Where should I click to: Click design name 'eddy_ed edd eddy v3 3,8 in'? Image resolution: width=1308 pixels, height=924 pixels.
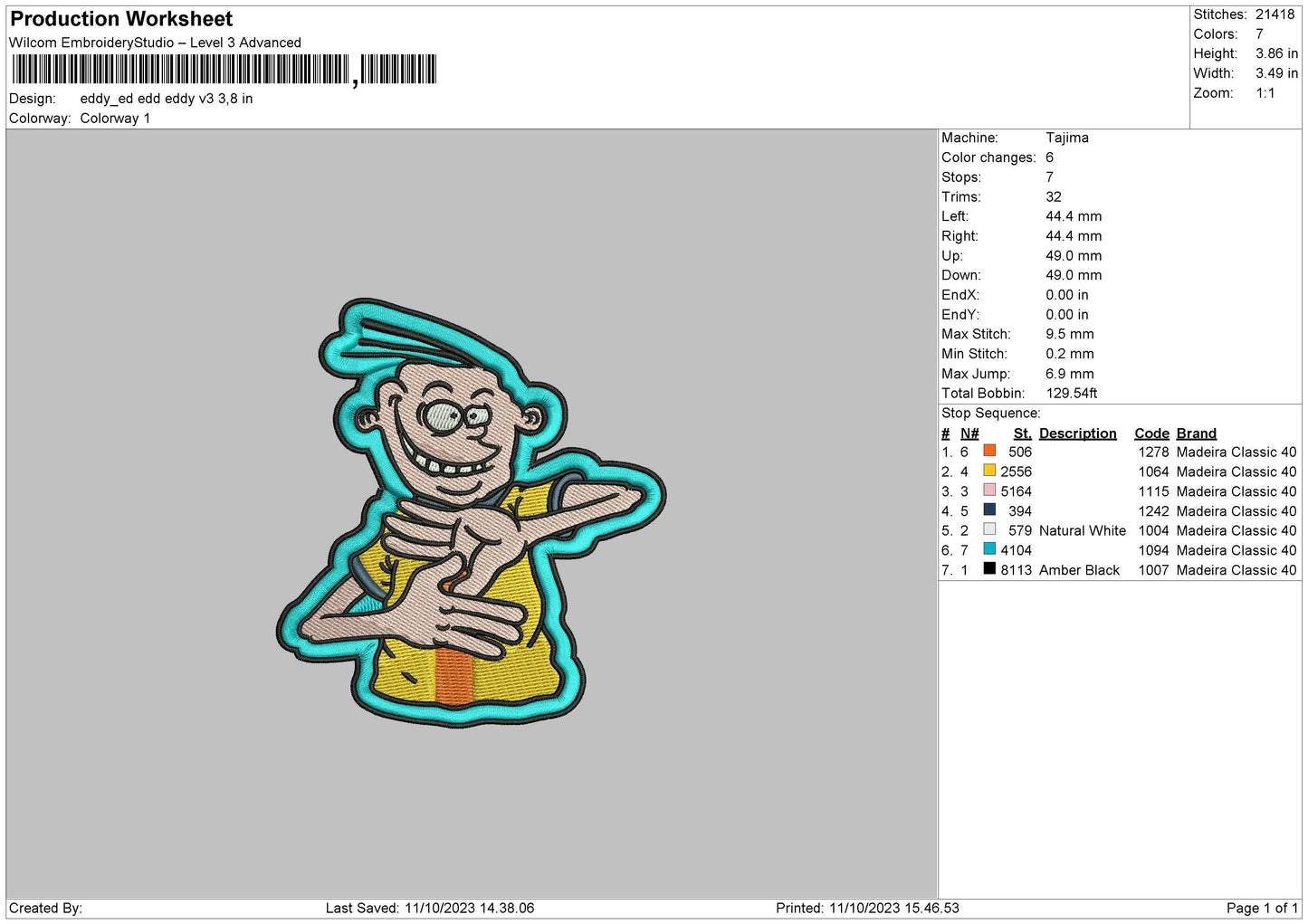pos(167,99)
